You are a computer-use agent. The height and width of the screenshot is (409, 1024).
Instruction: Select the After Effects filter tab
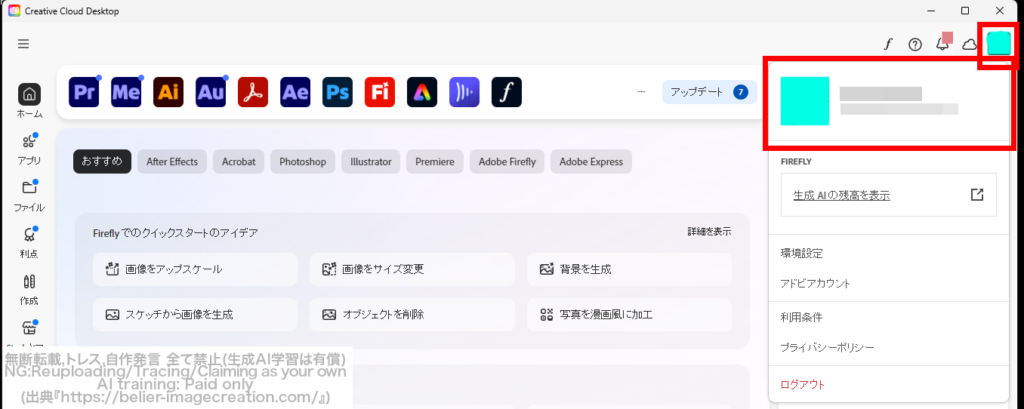172,161
